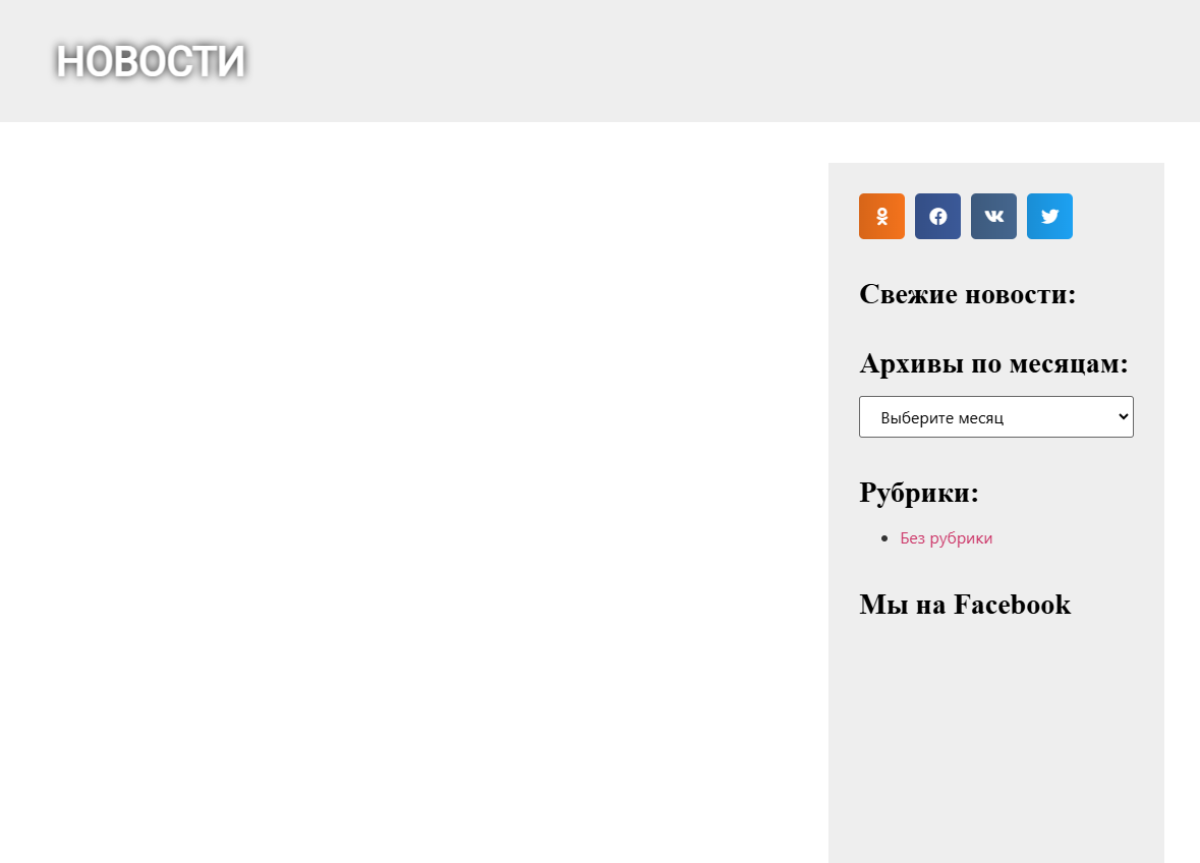Select the Архивы по месяцам heading
This screenshot has height=863, width=1200.
tap(994, 363)
